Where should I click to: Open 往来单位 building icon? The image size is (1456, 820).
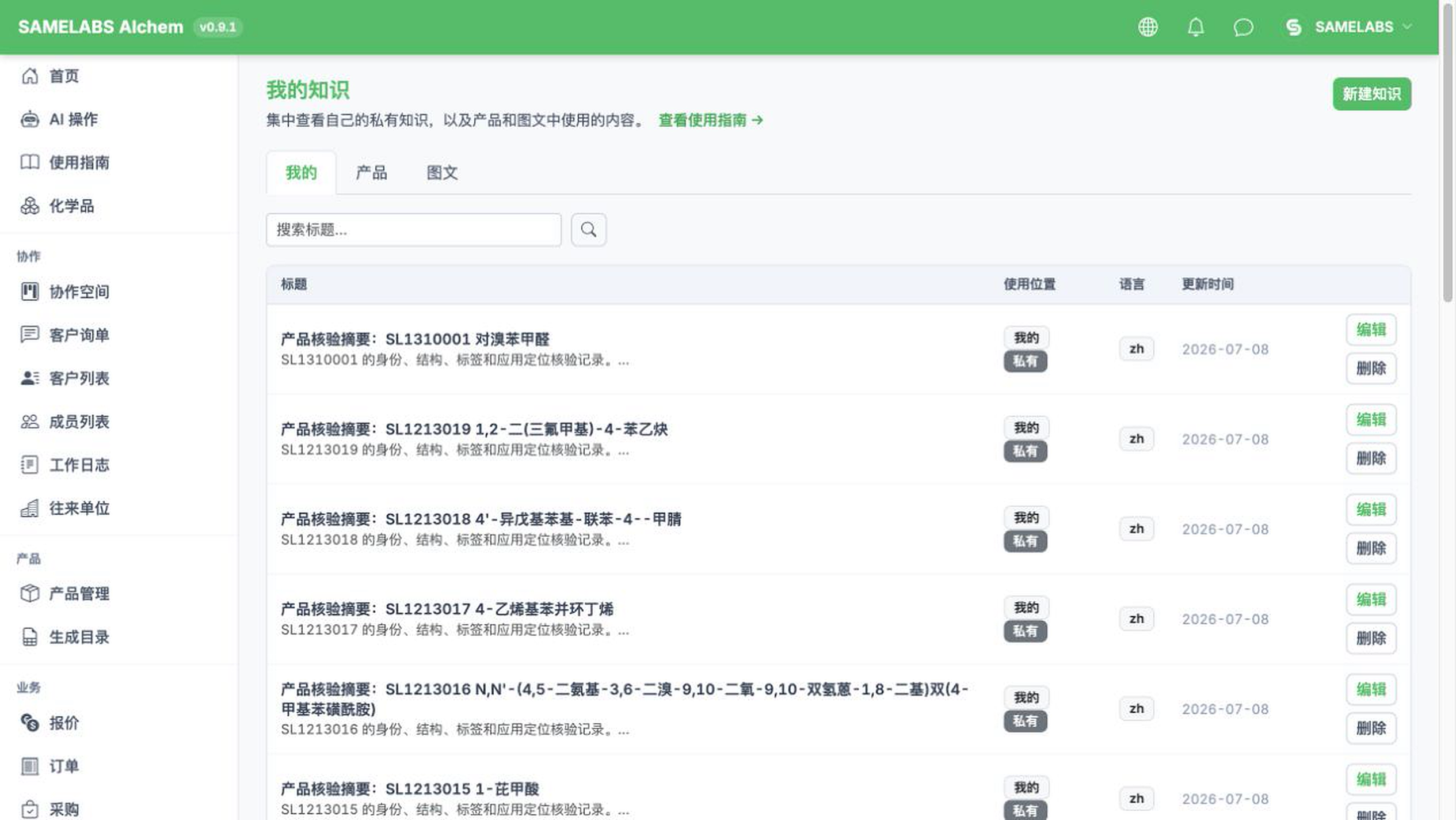point(30,508)
